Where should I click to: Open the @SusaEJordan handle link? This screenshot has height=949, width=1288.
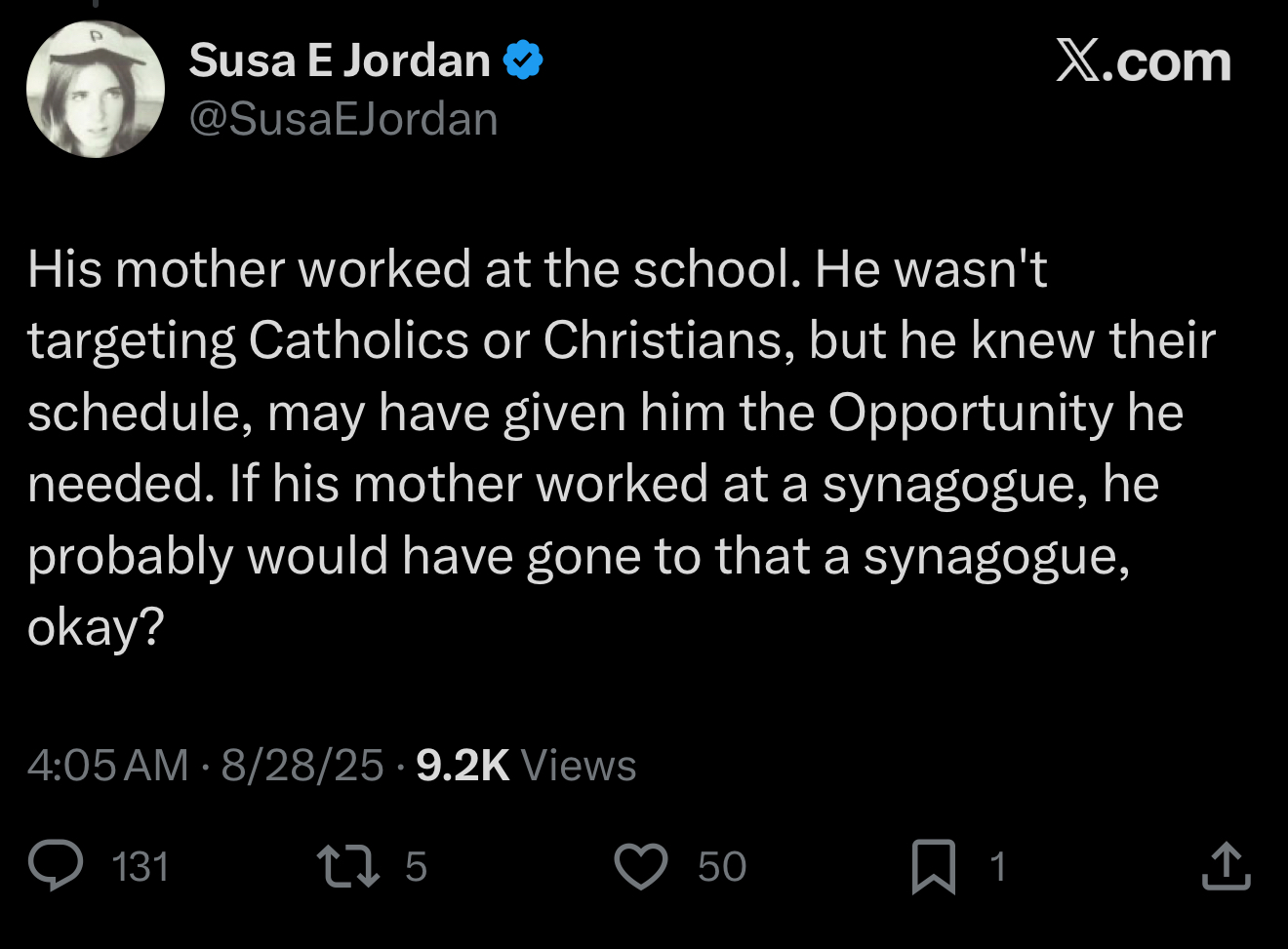tap(343, 119)
